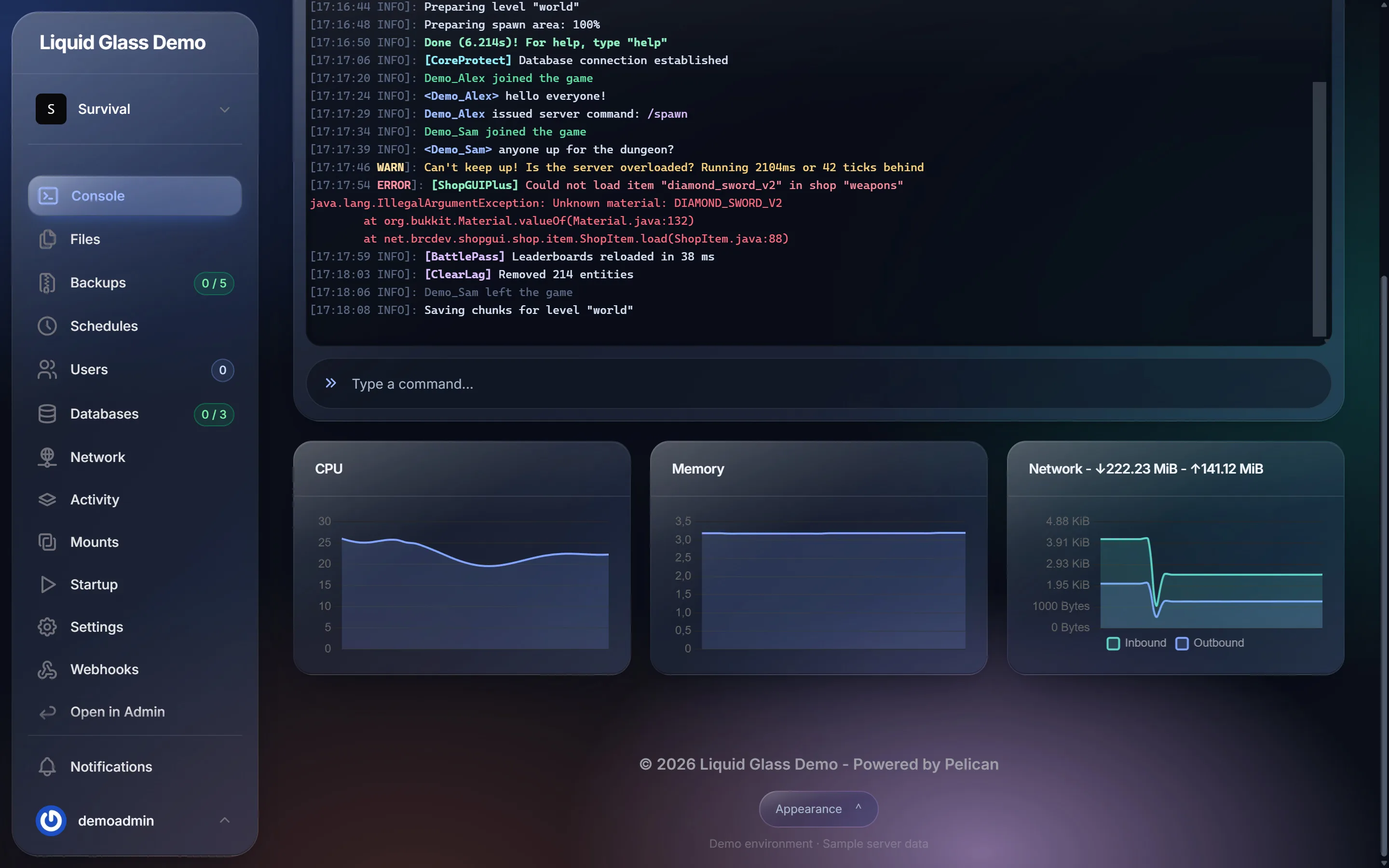Image resolution: width=1389 pixels, height=868 pixels.
Task: Click the console log scrollbar thumb
Action: tap(1319, 209)
